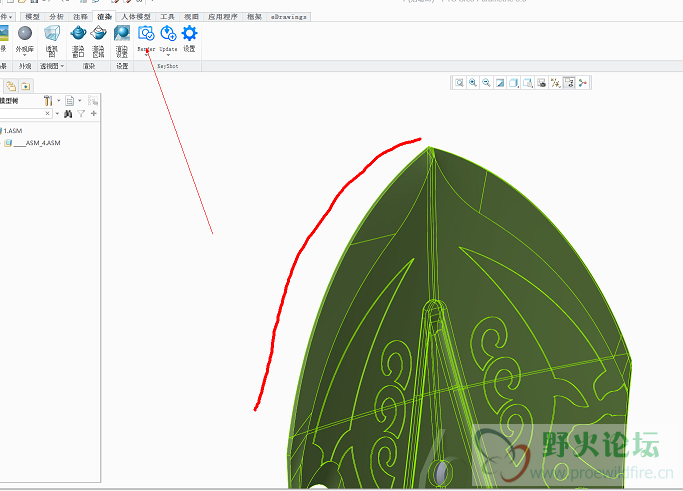Image resolution: width=683 pixels, height=491 pixels.
Task: Click the 透视图 perspective view cube icon
Action: (x=52, y=34)
